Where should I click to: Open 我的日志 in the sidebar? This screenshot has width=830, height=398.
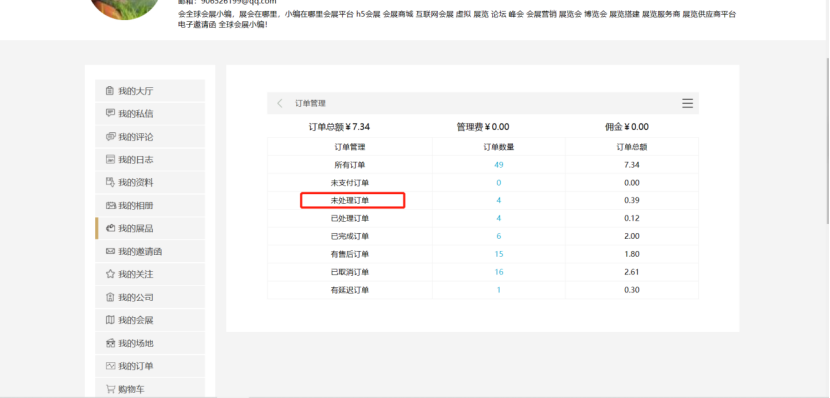pyautogui.click(x=150, y=159)
